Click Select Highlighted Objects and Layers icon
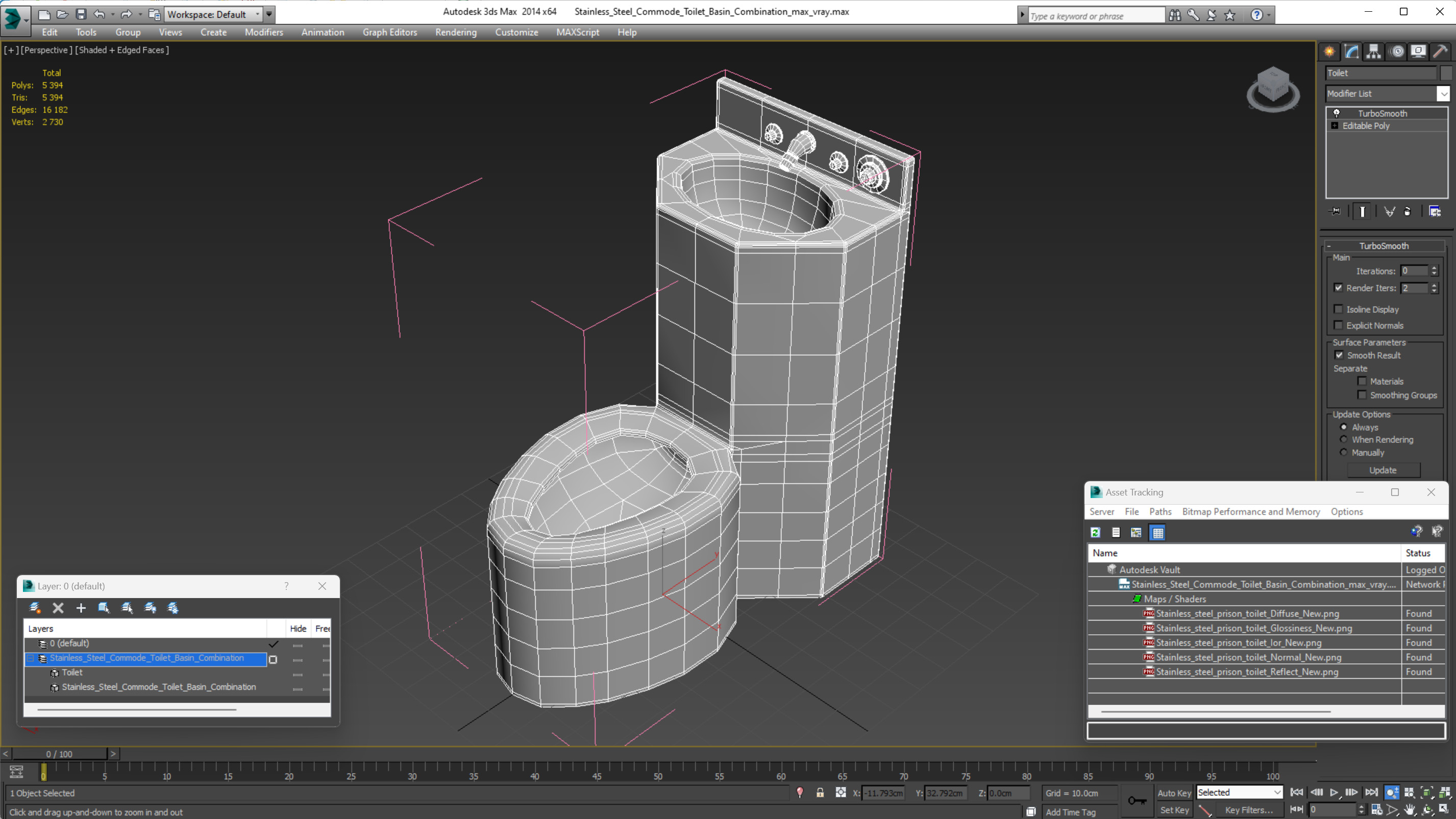1456x819 pixels. [104, 608]
